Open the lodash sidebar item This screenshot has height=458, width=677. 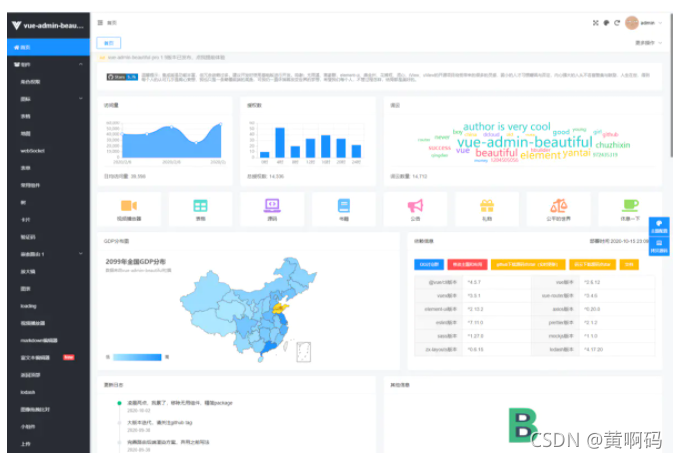pyautogui.click(x=48, y=392)
